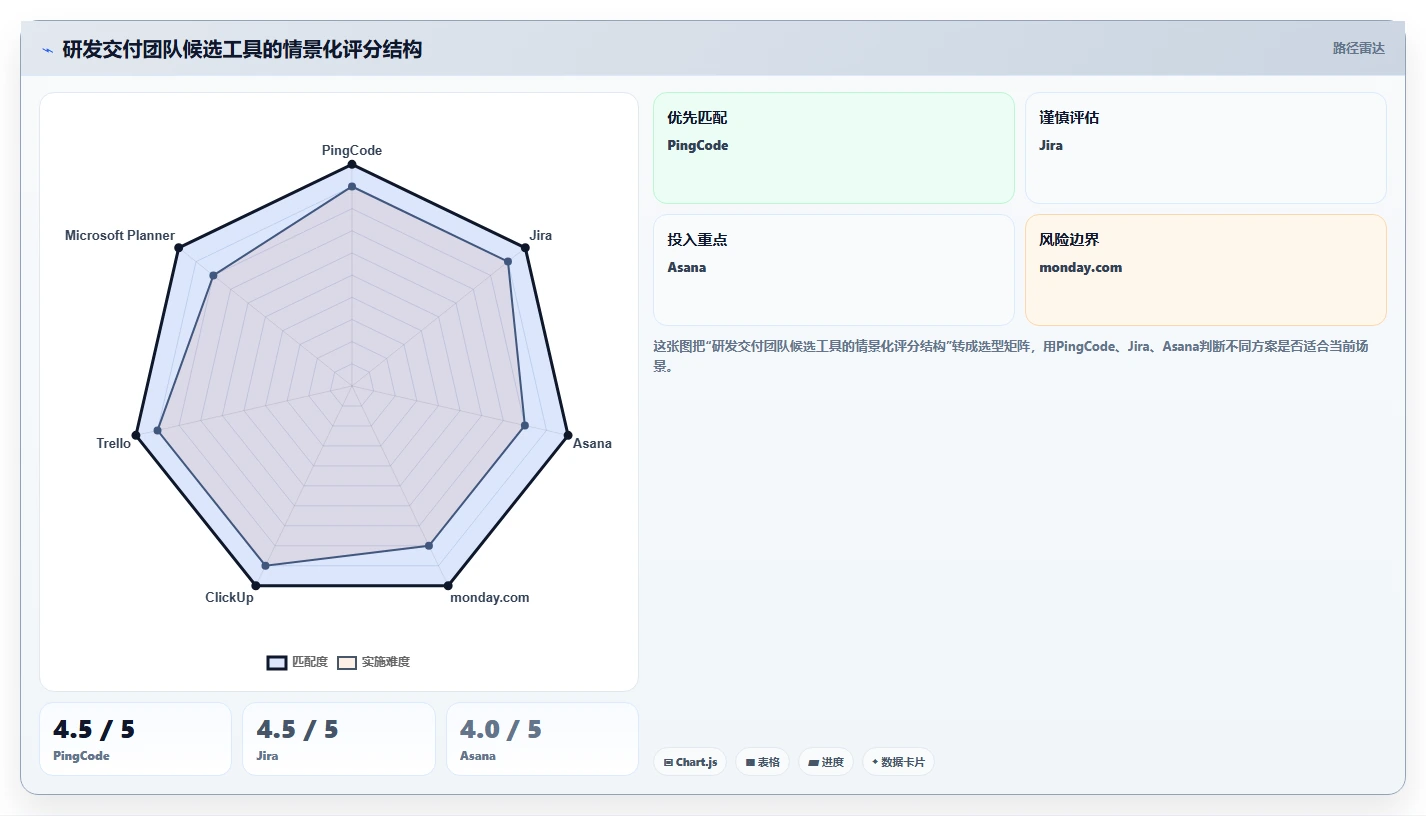Toggle the 实施难度 legend swatch
1426x816 pixels.
pos(347,662)
